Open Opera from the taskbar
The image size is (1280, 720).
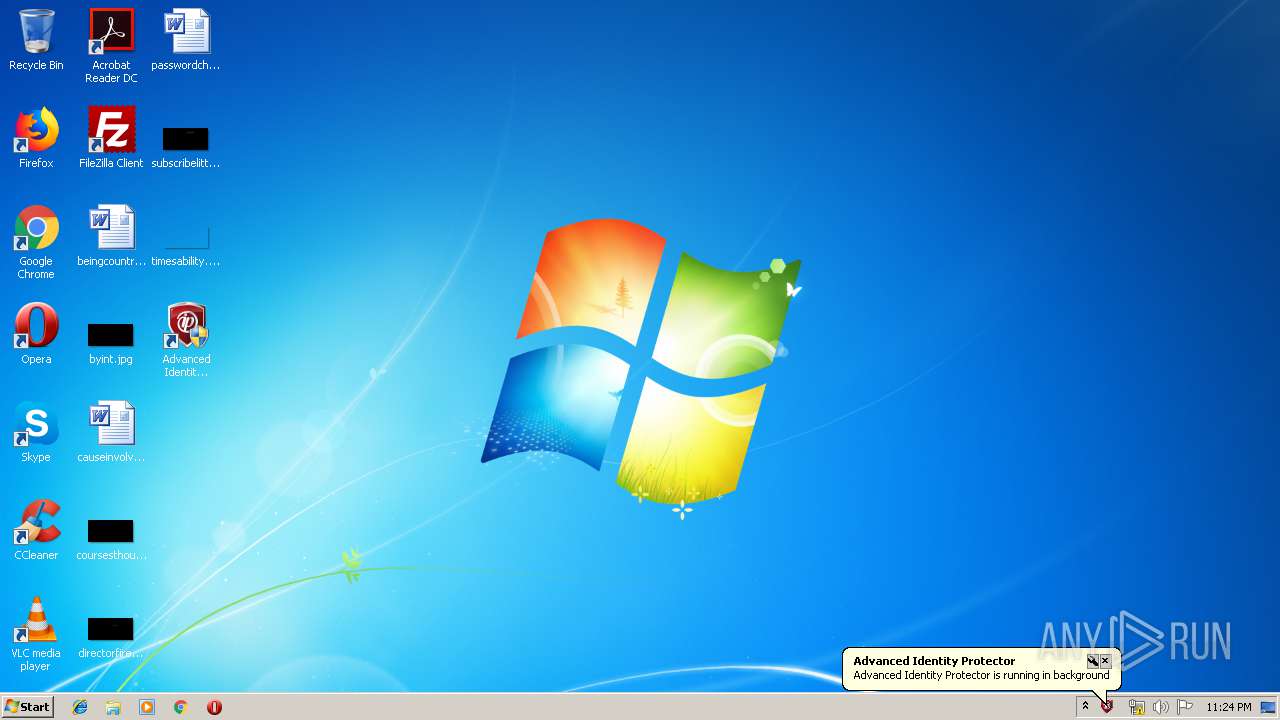click(214, 707)
